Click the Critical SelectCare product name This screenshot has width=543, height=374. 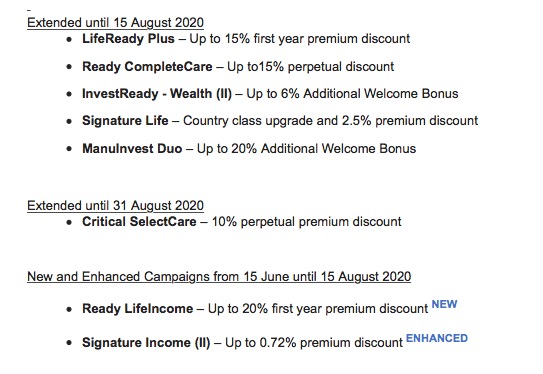139,222
